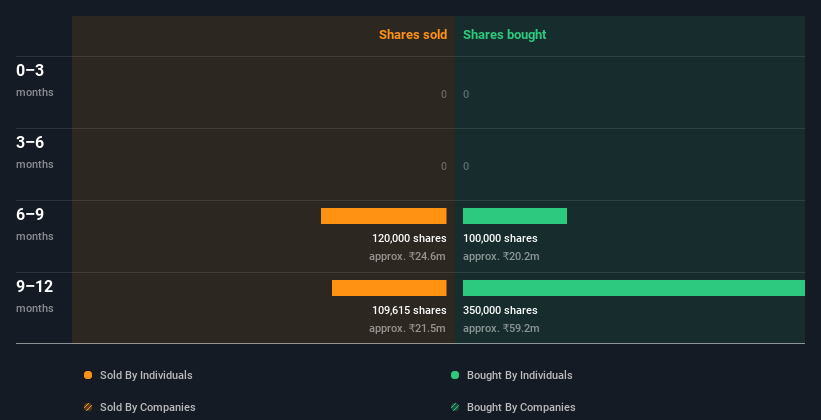Click the 0 sold value in 3–6 months row

click(x=444, y=166)
